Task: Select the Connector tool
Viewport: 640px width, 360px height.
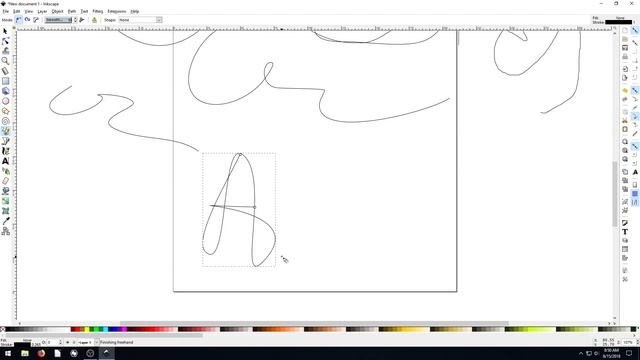Action: (x=5, y=231)
